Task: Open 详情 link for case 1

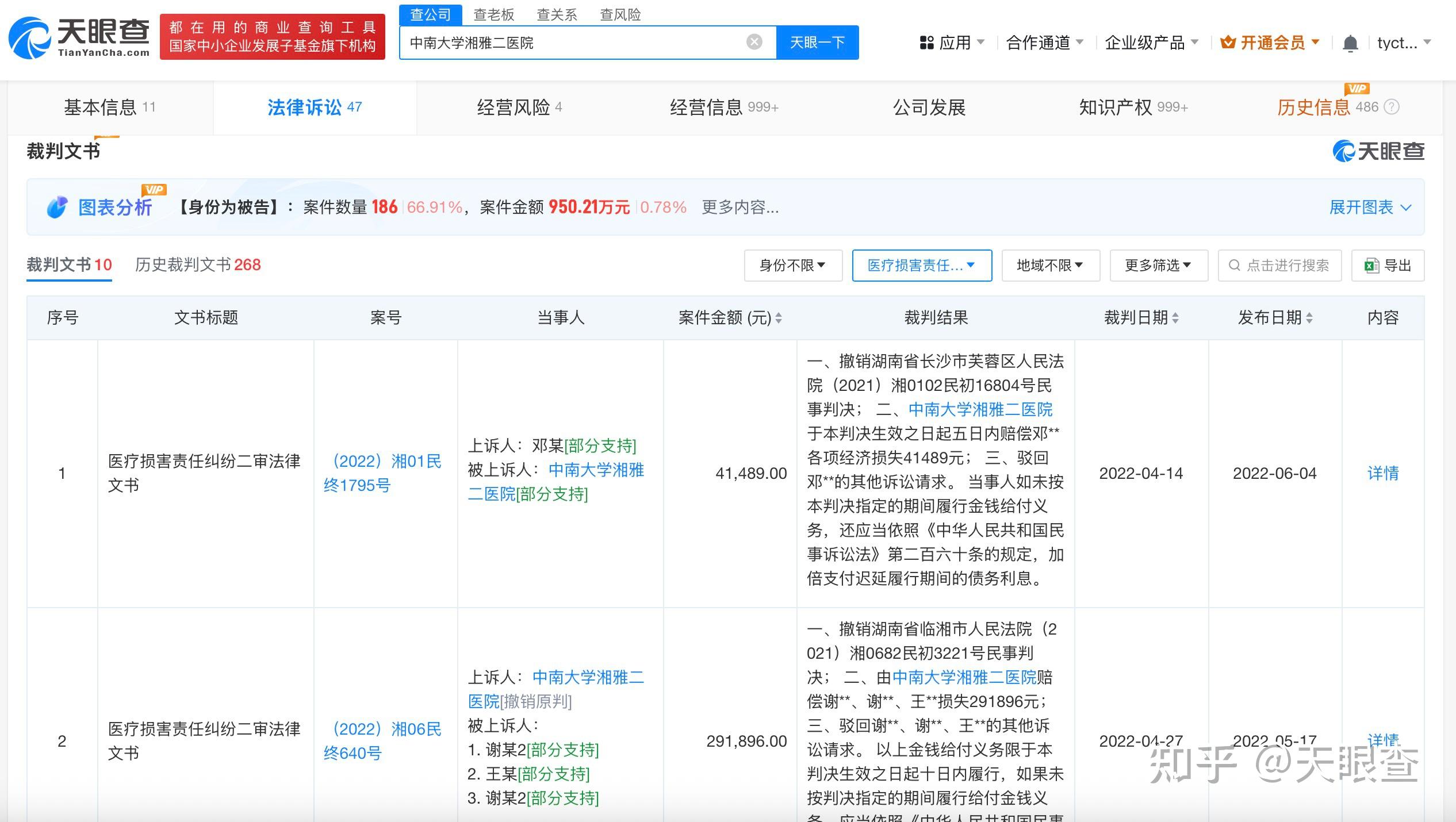Action: pos(1383,473)
